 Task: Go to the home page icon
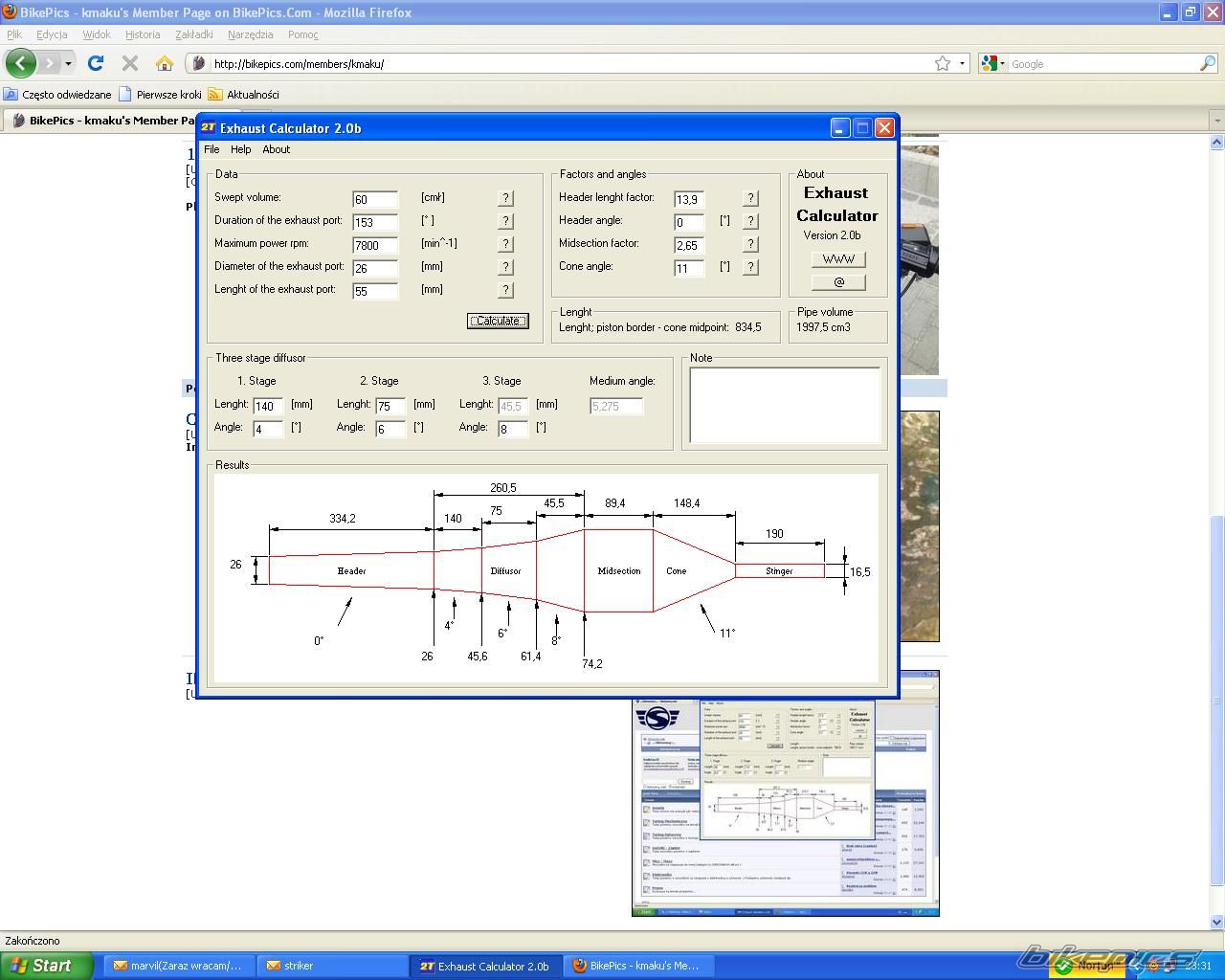pos(165,63)
